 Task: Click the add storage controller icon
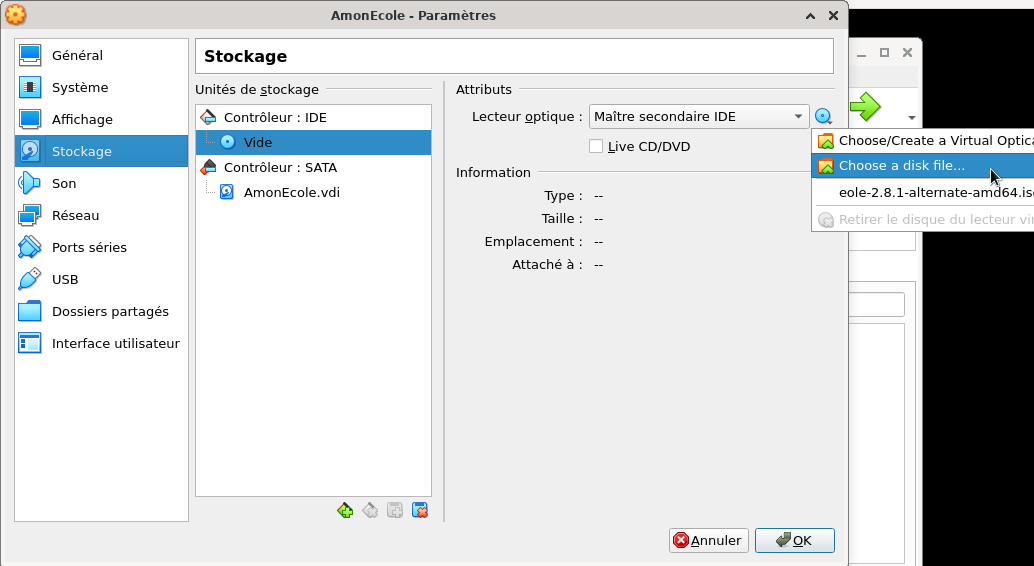point(345,510)
